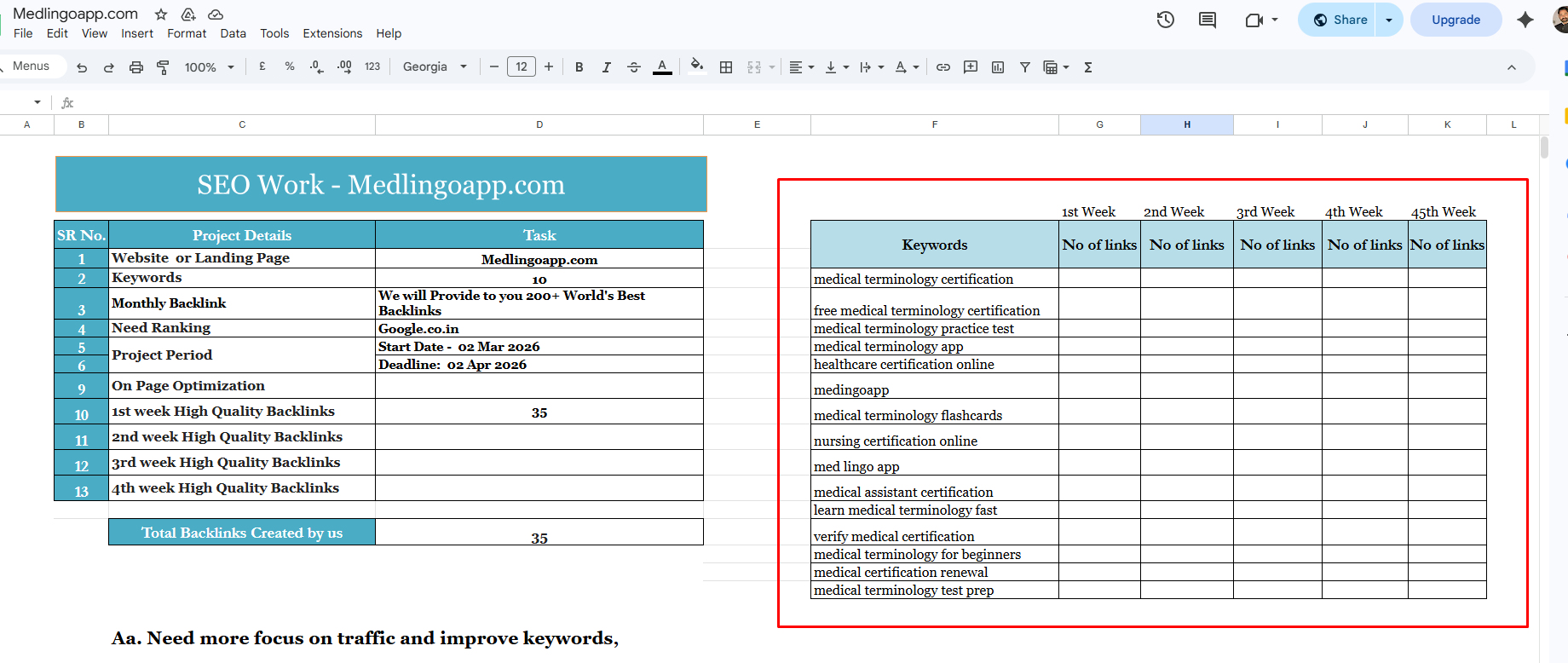This screenshot has width=1568, height=663.
Task: Open the Data menu
Action: 233,33
